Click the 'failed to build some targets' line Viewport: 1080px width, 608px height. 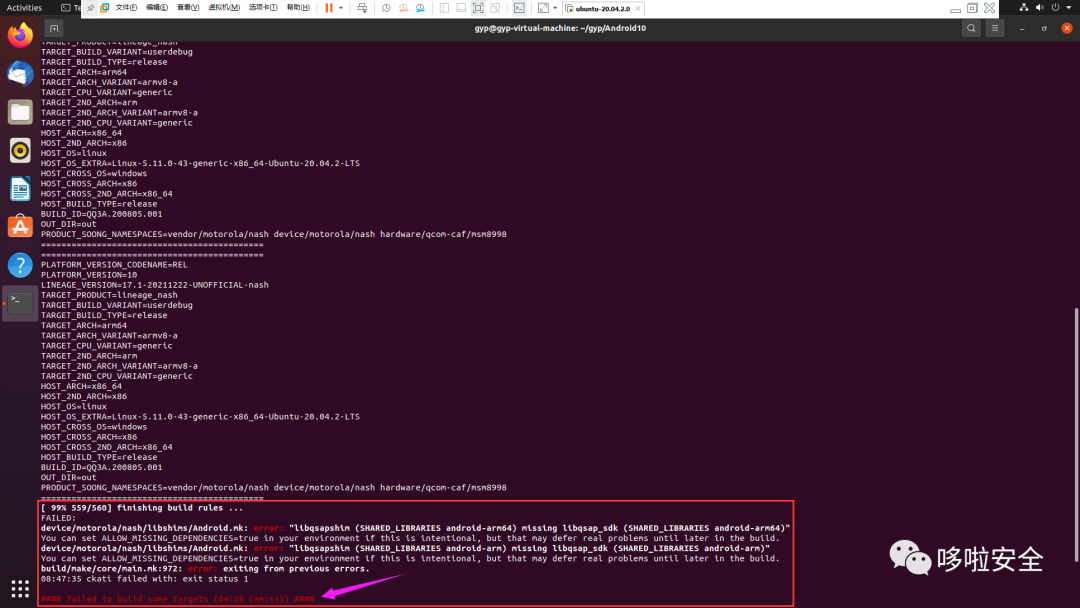[178, 599]
